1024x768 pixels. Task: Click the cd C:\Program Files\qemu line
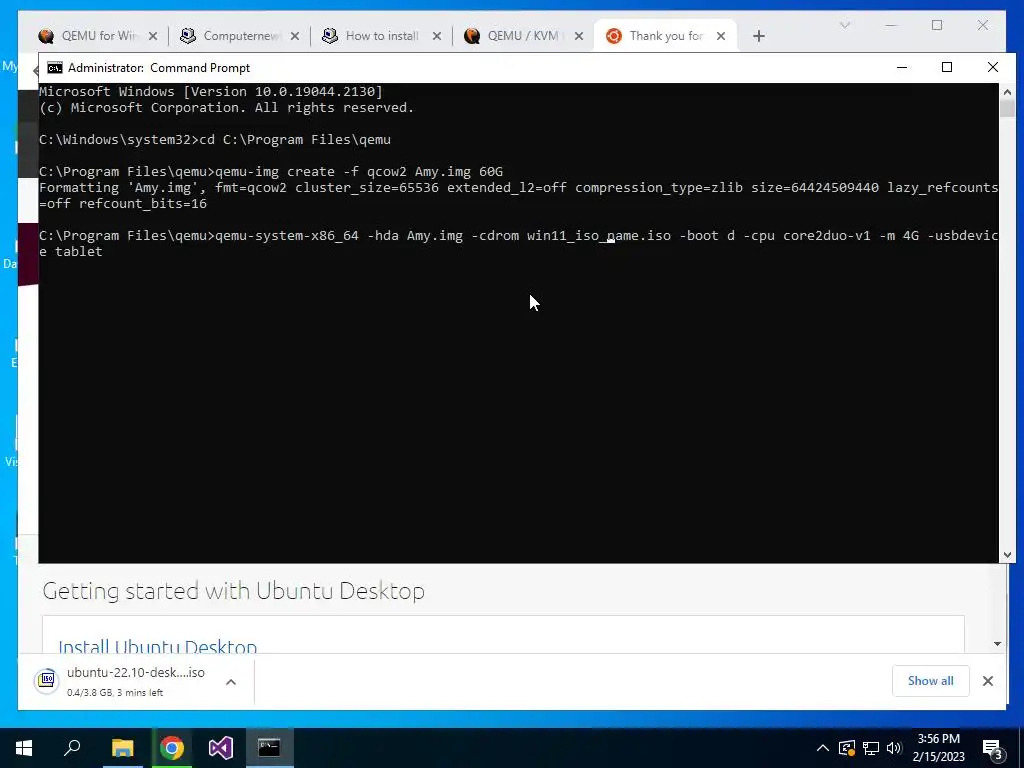coord(215,140)
